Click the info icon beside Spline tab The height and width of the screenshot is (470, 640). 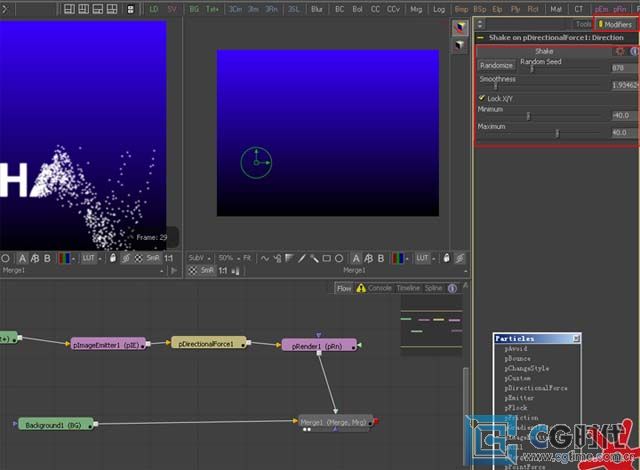pyautogui.click(x=452, y=288)
